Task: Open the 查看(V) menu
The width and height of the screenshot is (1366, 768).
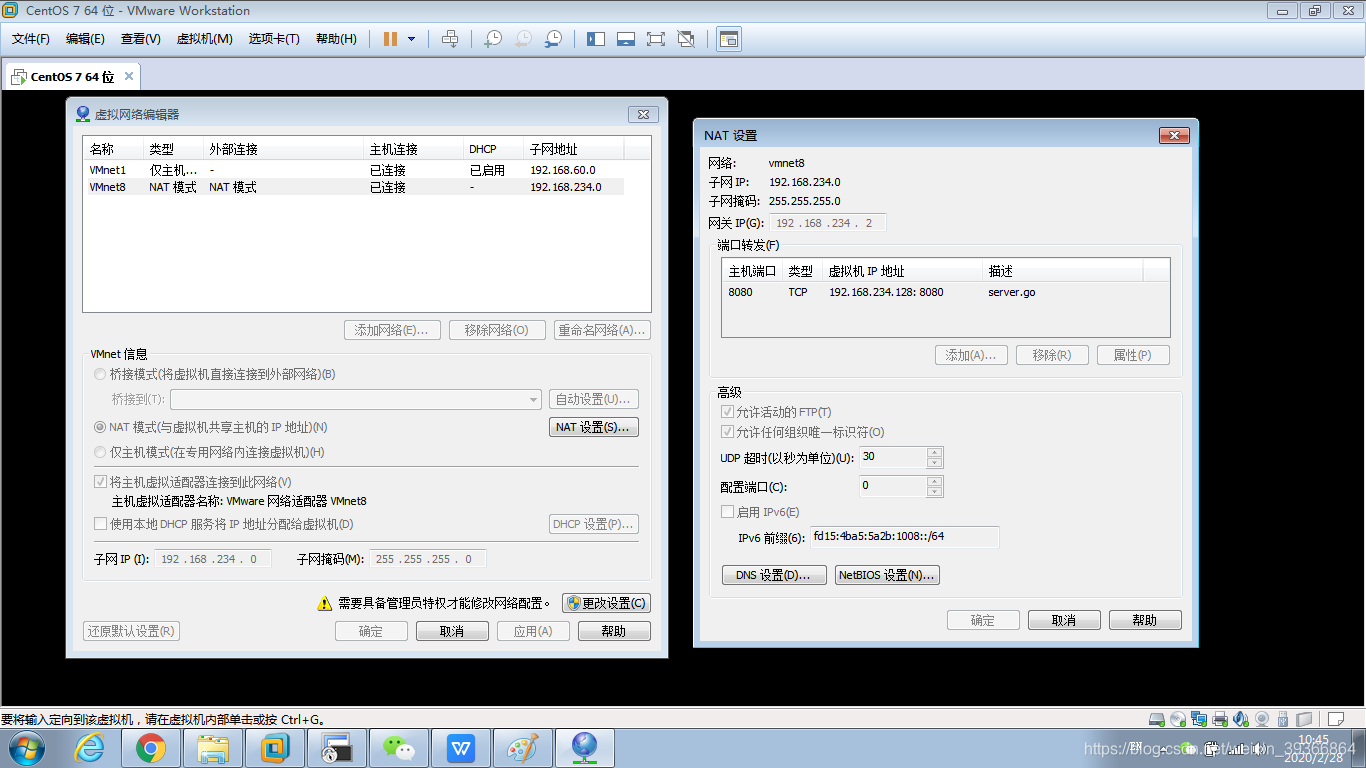Action: point(141,39)
